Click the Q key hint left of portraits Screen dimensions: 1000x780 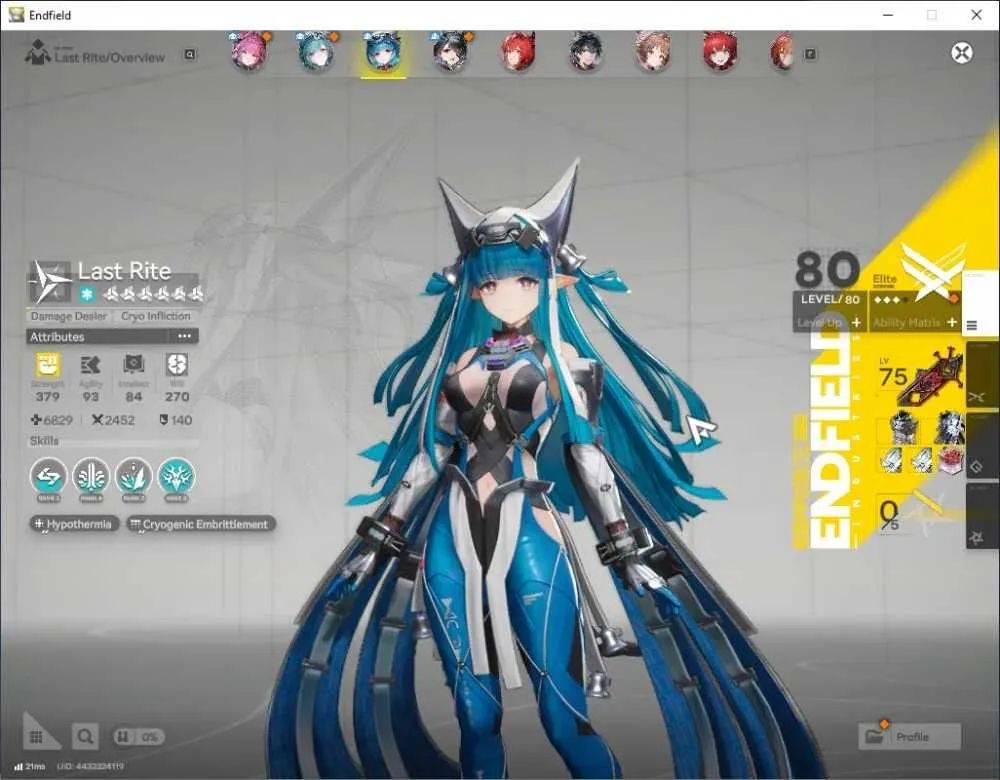189,55
